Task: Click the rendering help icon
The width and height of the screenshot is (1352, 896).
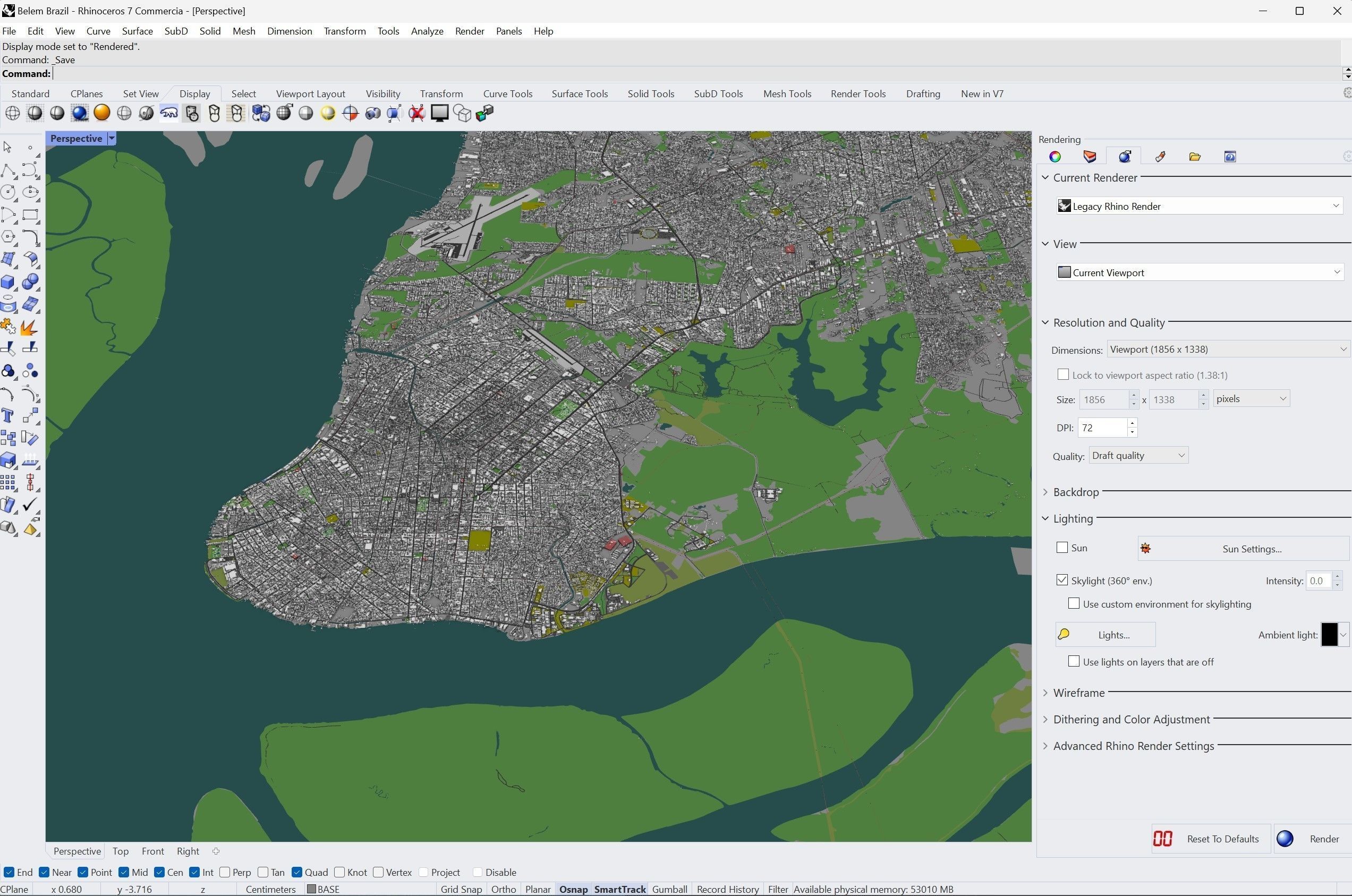Action: 1229,156
